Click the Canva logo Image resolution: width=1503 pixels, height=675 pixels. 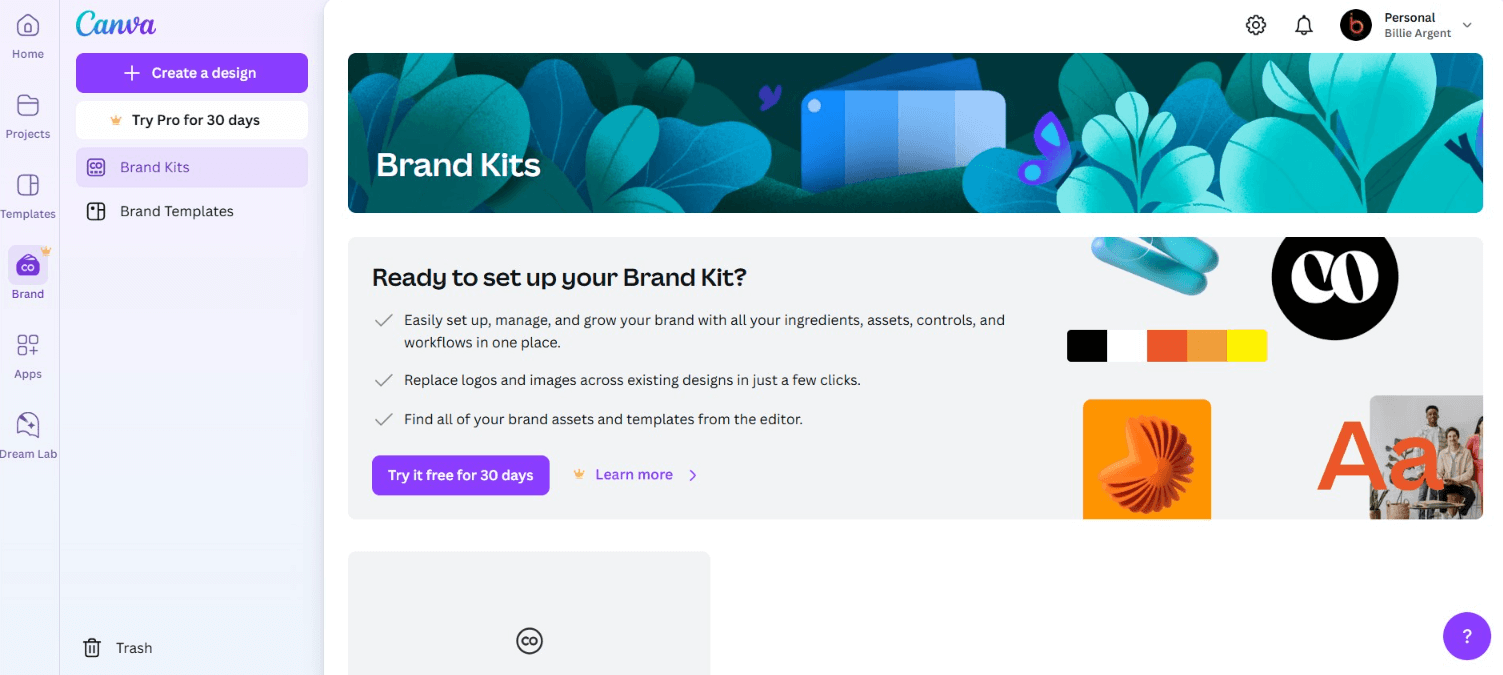(x=116, y=24)
